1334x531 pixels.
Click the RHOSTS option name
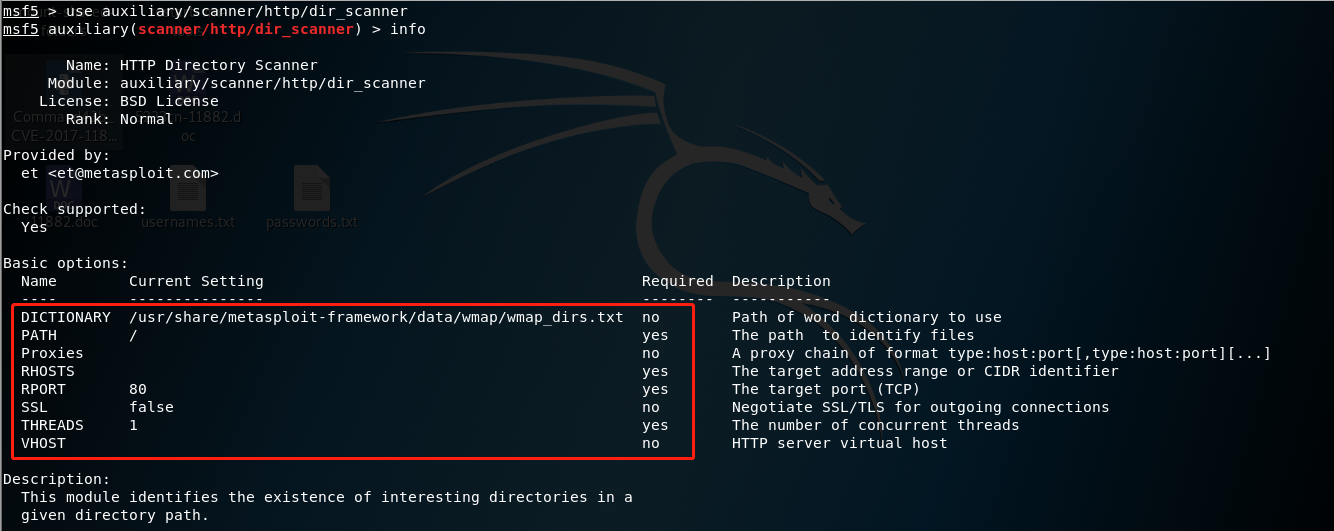tap(48, 371)
